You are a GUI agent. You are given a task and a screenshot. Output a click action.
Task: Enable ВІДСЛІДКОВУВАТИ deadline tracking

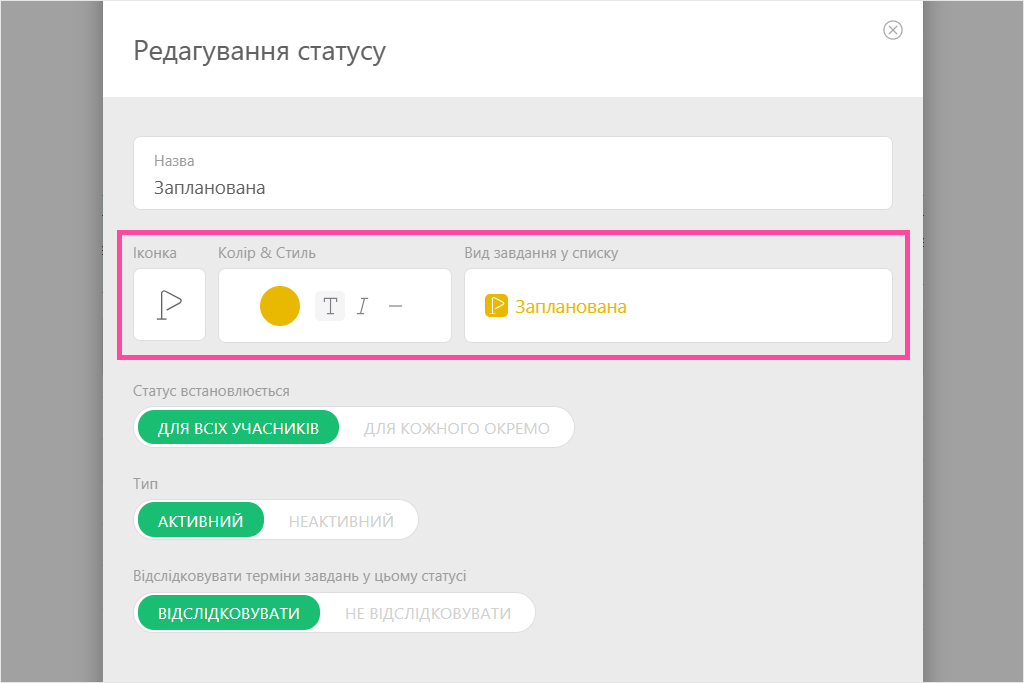(x=228, y=613)
